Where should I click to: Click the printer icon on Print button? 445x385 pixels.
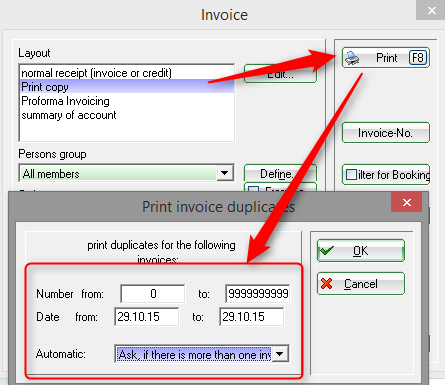(x=352, y=58)
